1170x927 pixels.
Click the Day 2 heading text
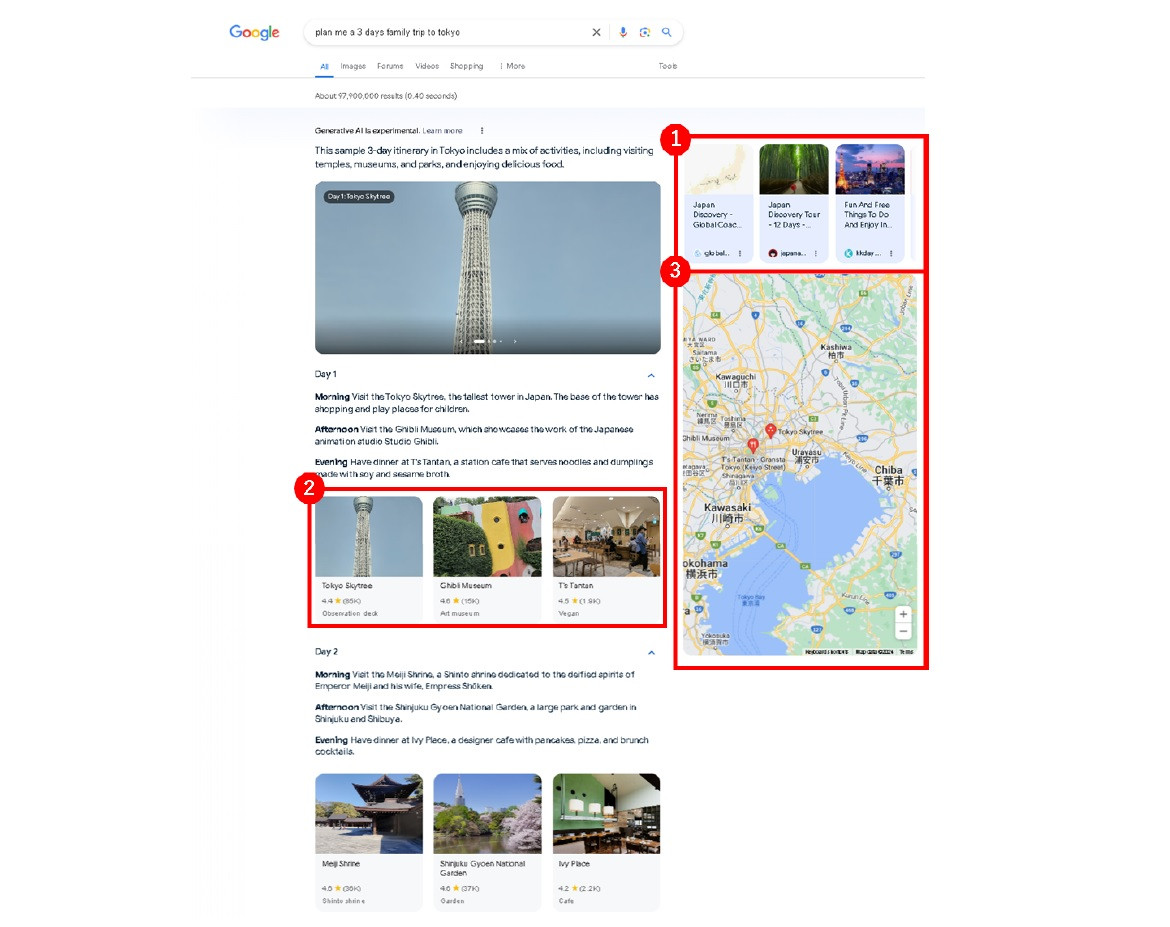(x=326, y=652)
